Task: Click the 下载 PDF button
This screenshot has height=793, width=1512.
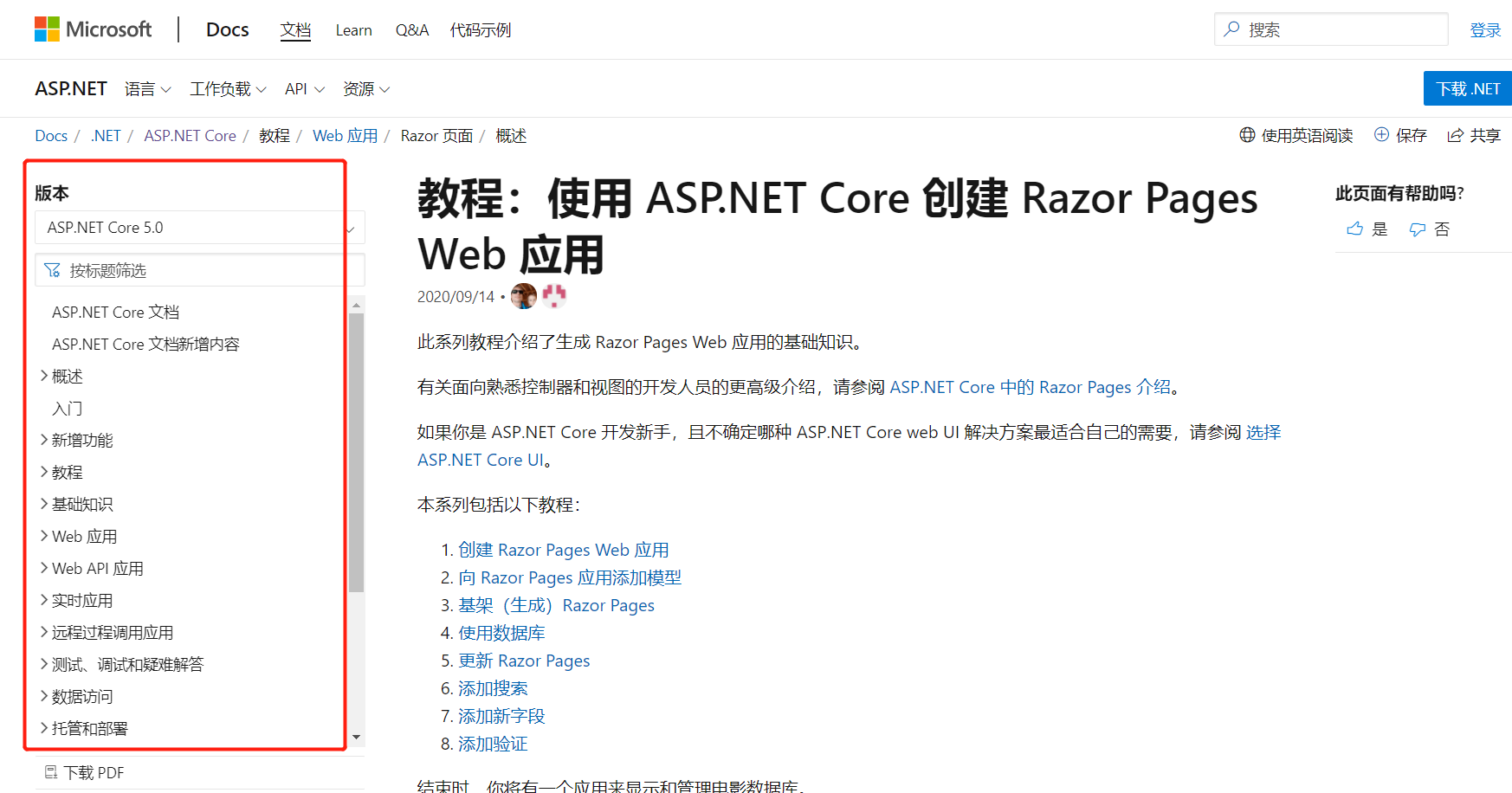Action: pyautogui.click(x=85, y=772)
